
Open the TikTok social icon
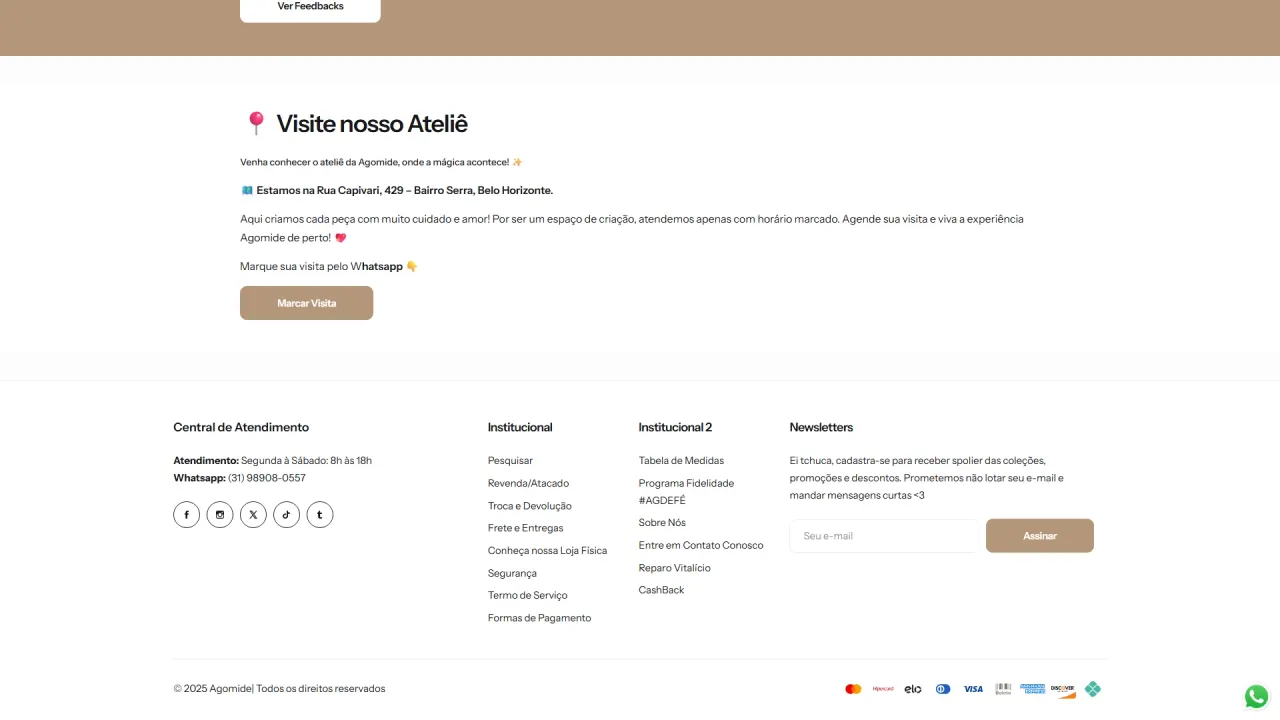286,515
